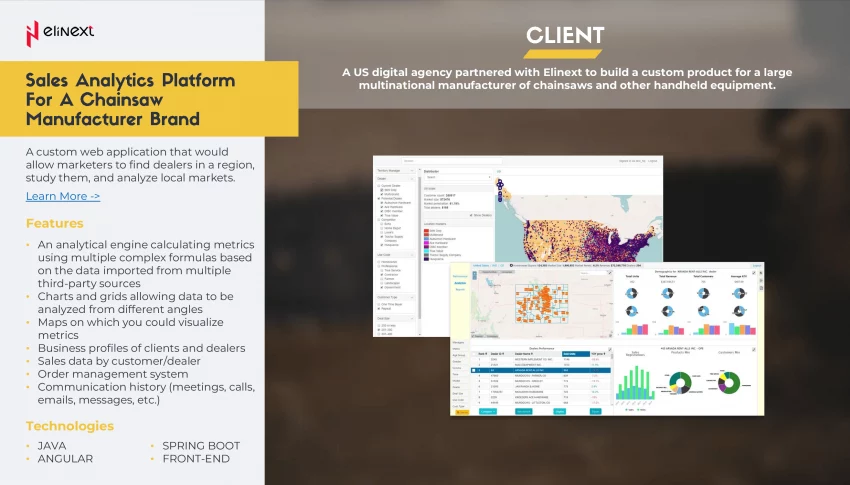This screenshot has width=850, height=485.
Task: Click the Customers Mix donut chart
Action: click(x=729, y=382)
